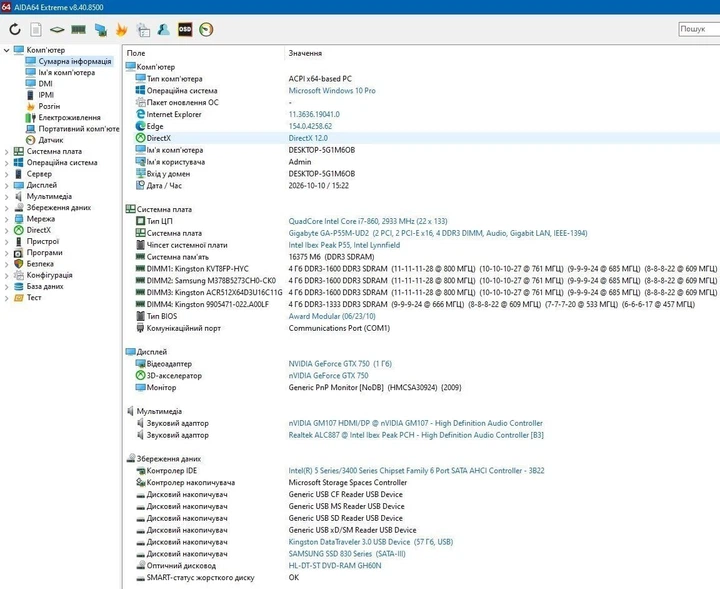Select Програми in the tree
The image size is (720, 589).
pyautogui.click(x=44, y=252)
